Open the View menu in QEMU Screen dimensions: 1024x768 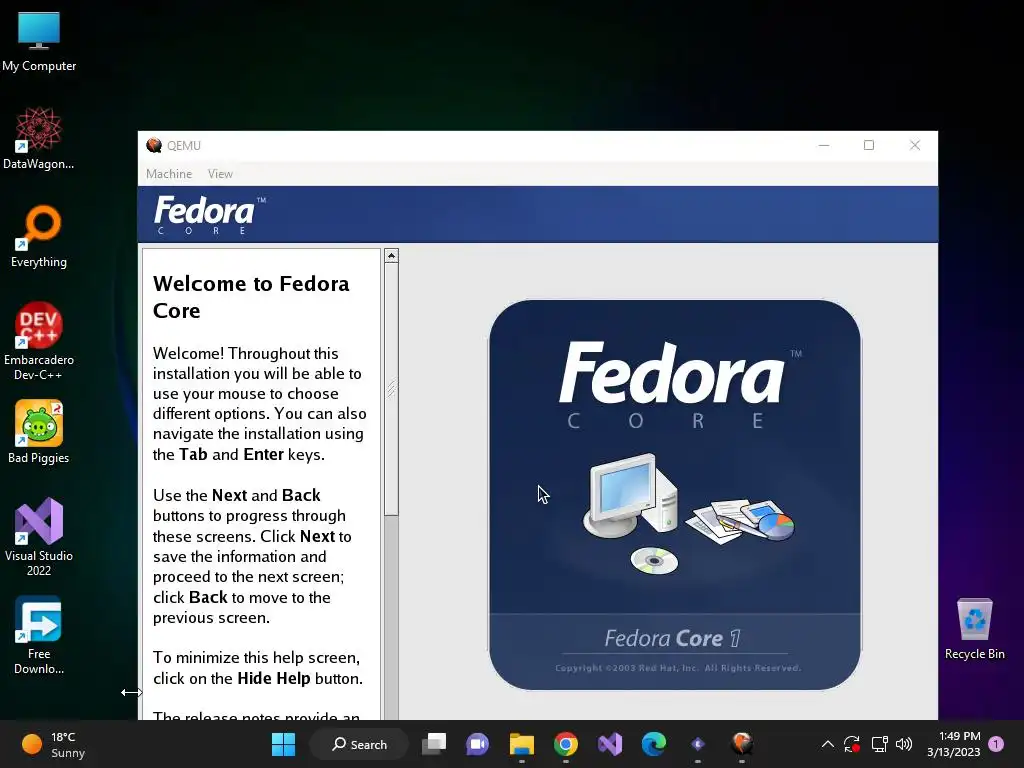click(220, 174)
